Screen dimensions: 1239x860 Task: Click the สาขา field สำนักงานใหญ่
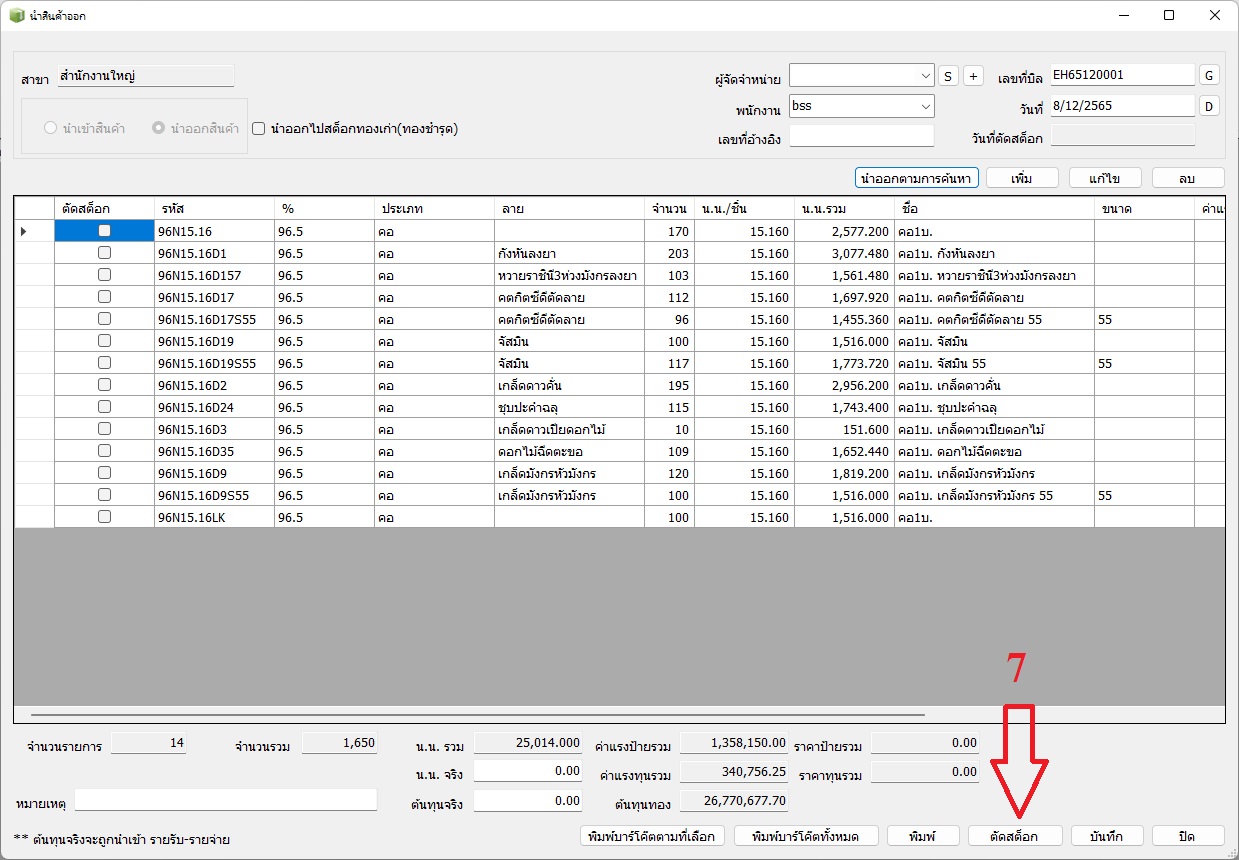click(146, 76)
